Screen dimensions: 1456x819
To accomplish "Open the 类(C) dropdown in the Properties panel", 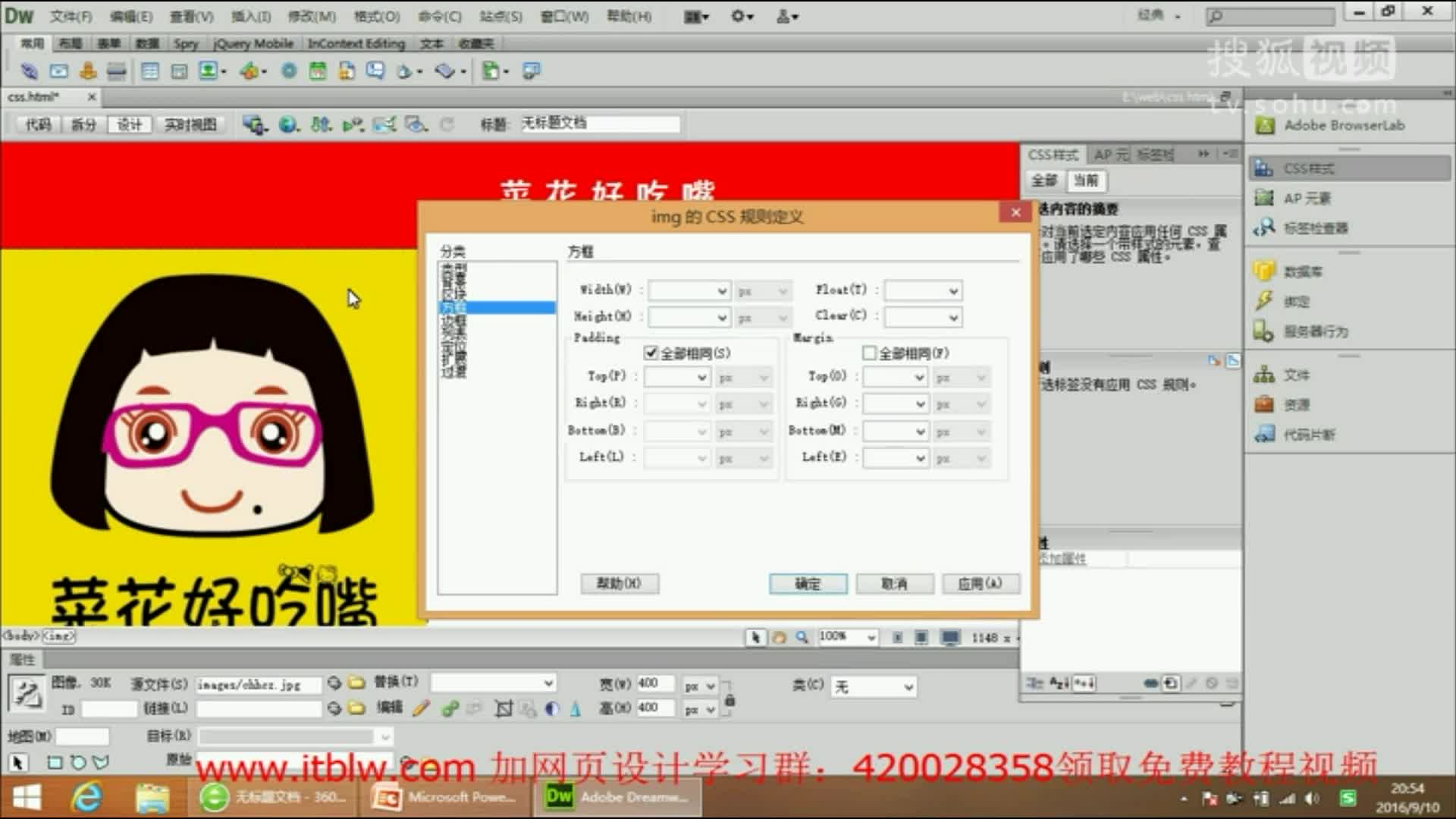I will 906,686.
